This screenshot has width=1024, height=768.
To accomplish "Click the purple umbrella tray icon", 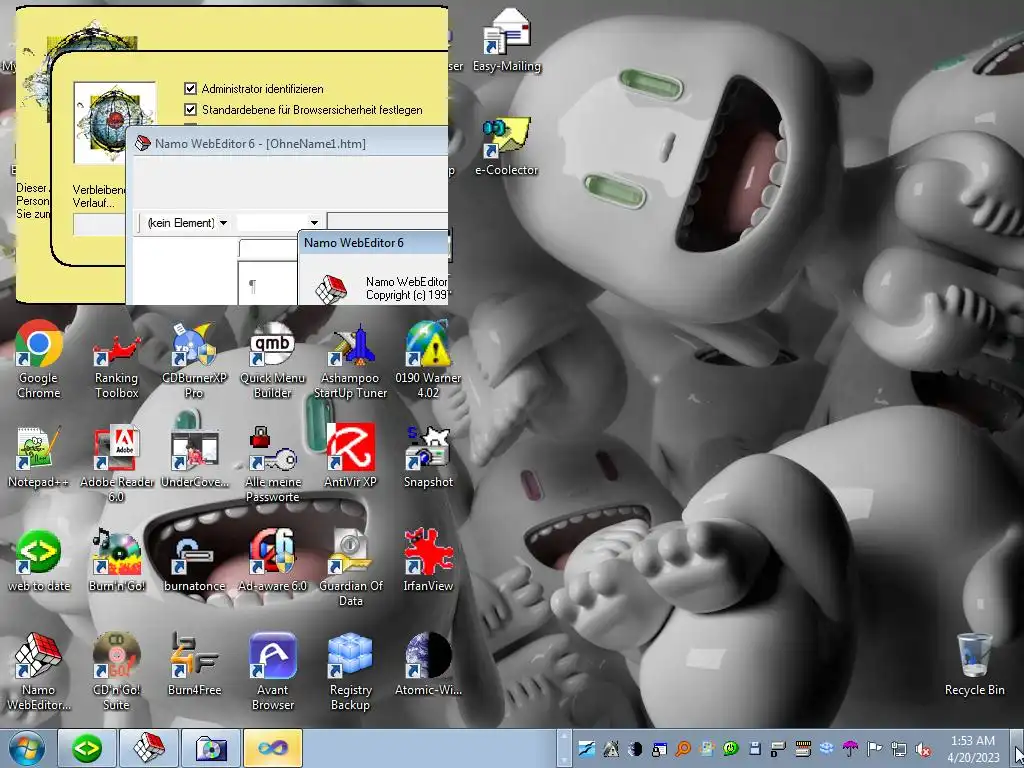I will (x=850, y=749).
